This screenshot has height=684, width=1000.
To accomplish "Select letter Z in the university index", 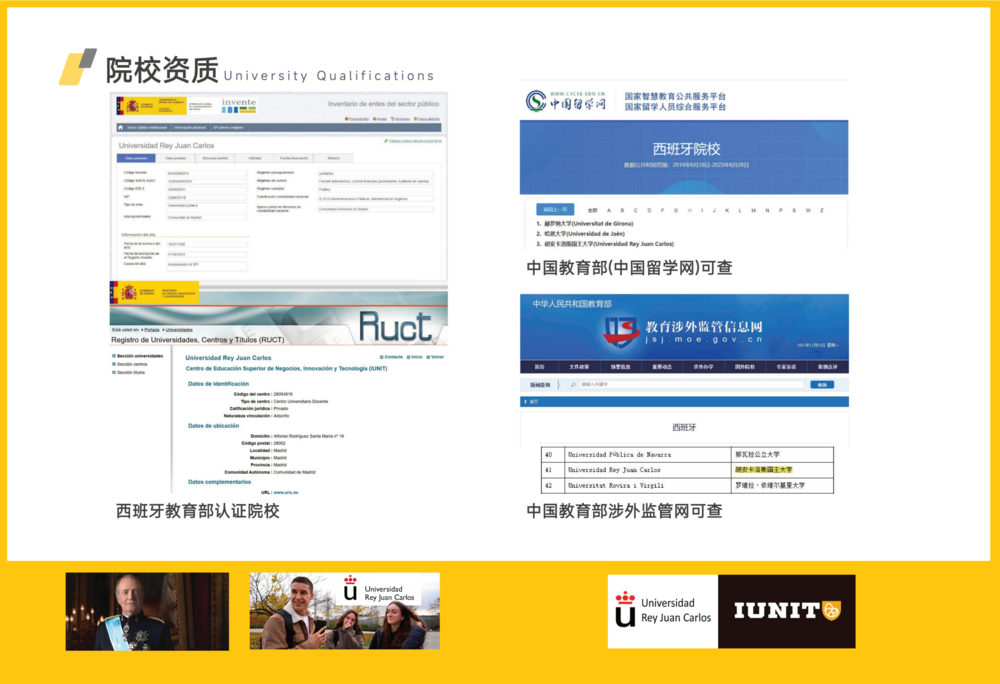I will coord(821,210).
